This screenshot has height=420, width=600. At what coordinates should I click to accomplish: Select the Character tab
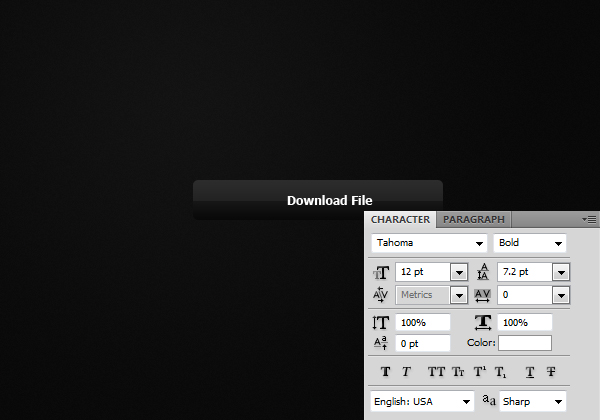(x=400, y=220)
